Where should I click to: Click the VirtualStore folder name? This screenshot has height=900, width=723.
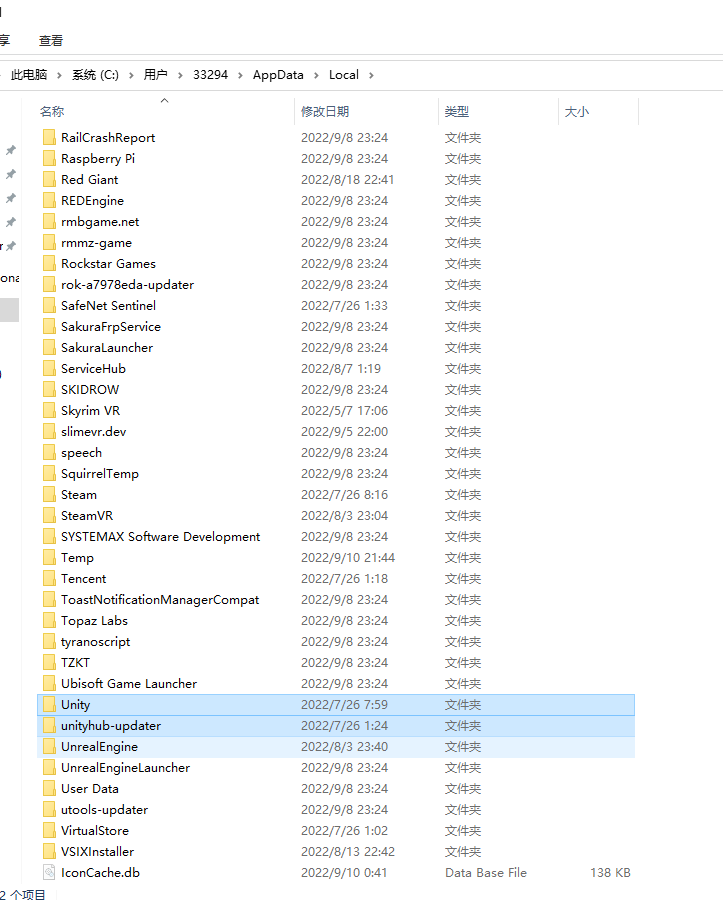(x=95, y=831)
